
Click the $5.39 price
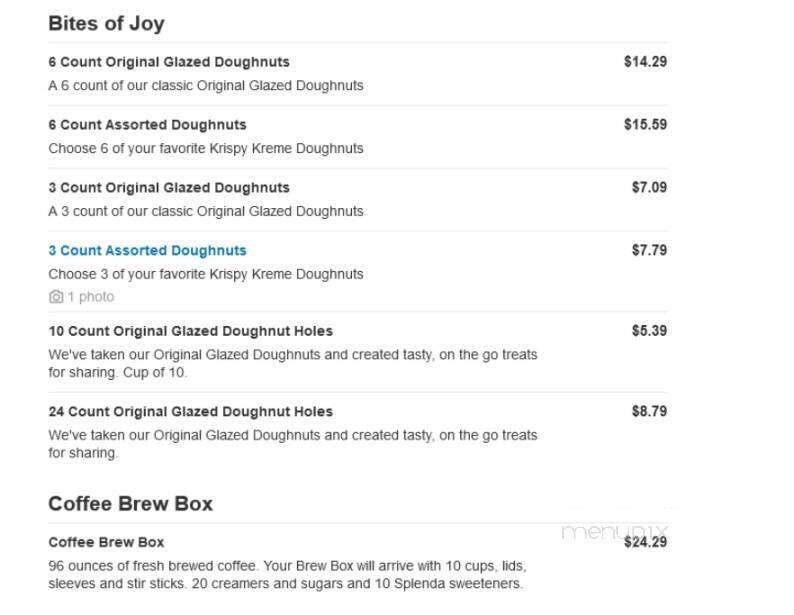[x=649, y=331]
